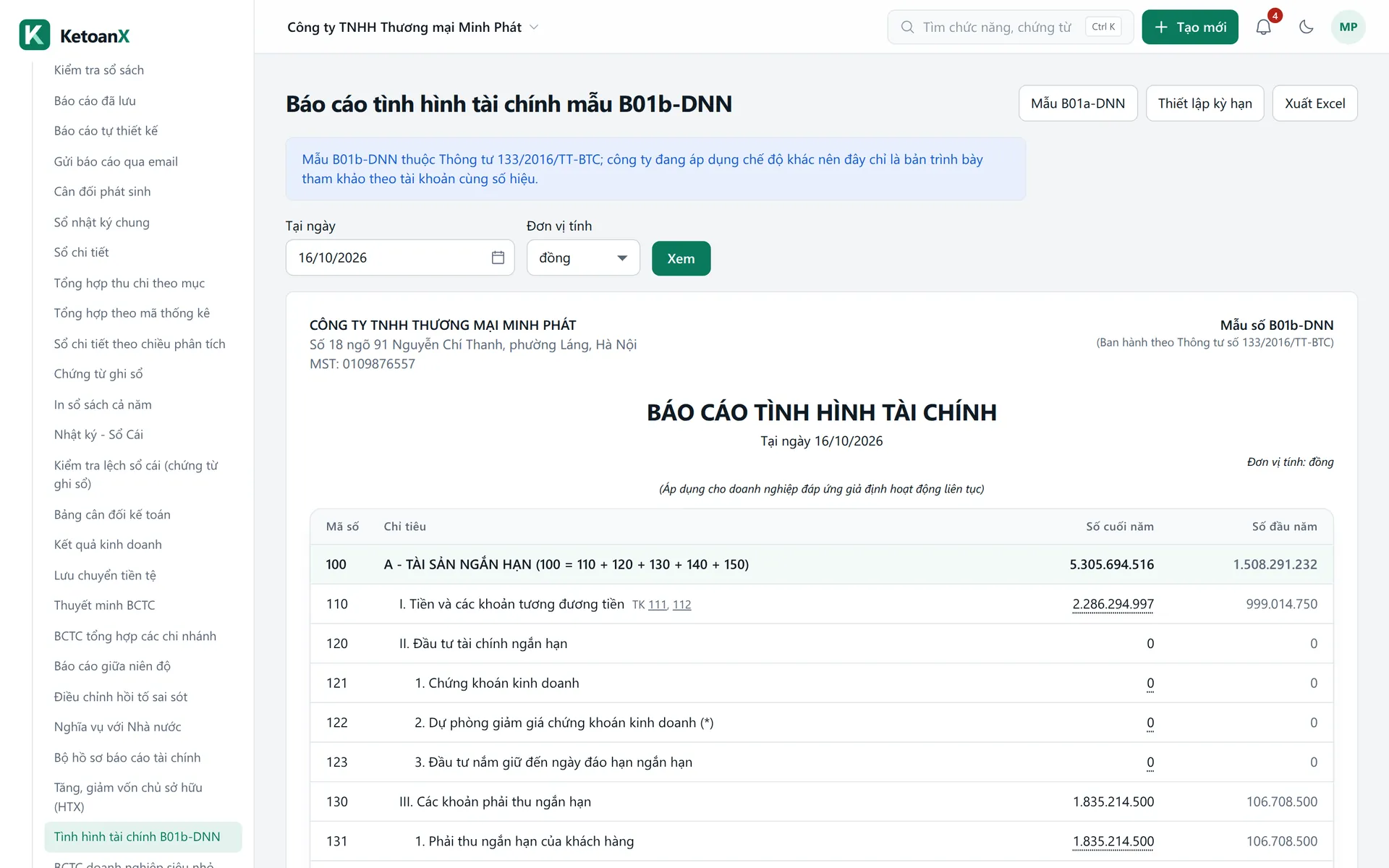Click the Xem button
1389x868 pixels.
pyautogui.click(x=681, y=258)
